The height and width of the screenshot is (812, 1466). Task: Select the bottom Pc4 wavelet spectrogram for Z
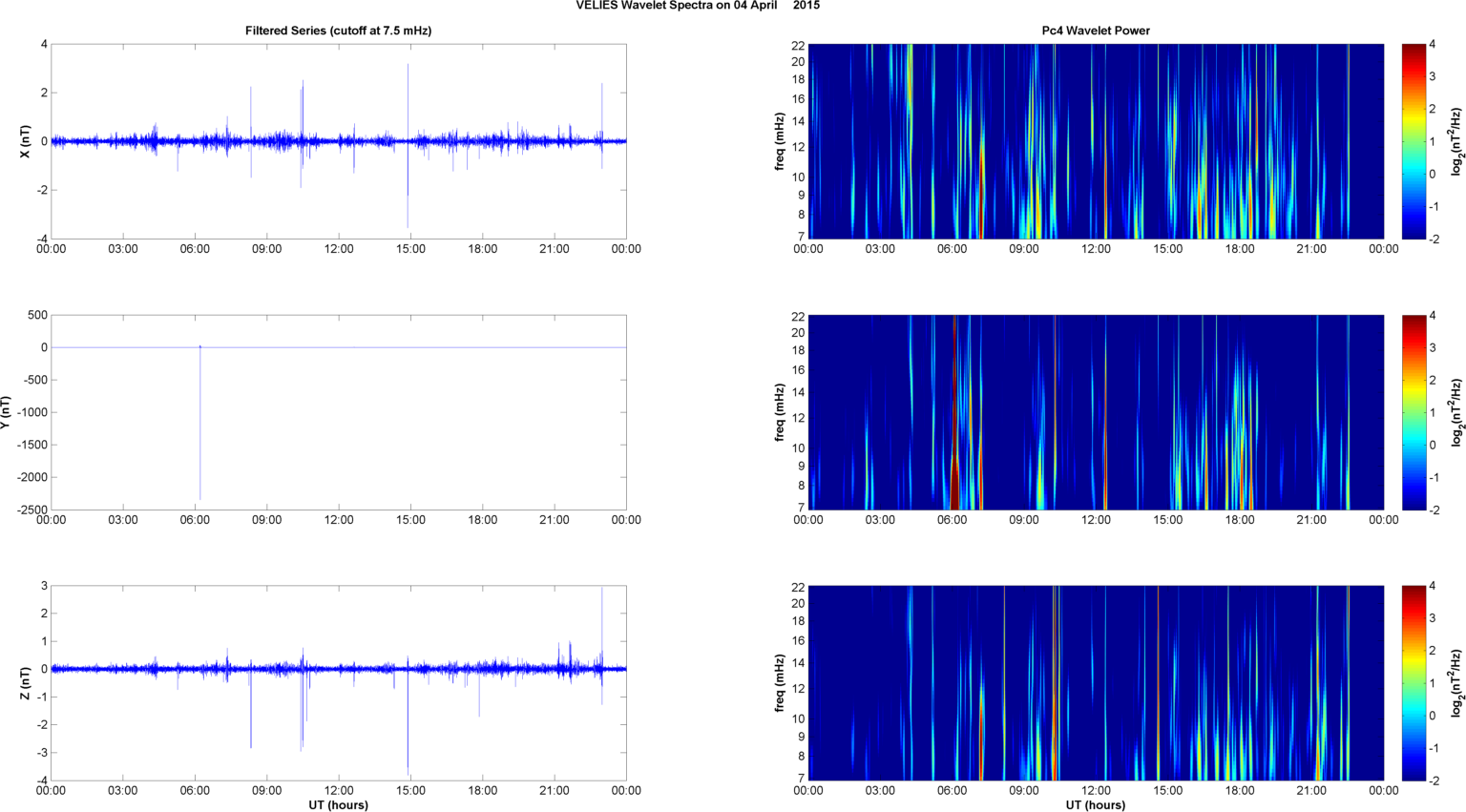pos(1095,683)
